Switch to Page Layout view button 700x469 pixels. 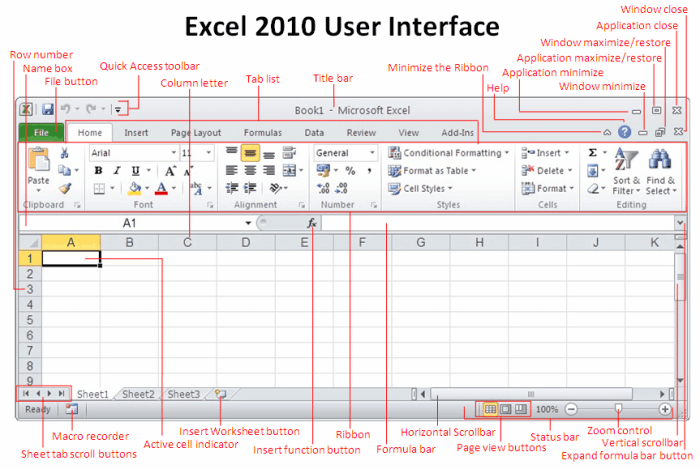(505, 409)
